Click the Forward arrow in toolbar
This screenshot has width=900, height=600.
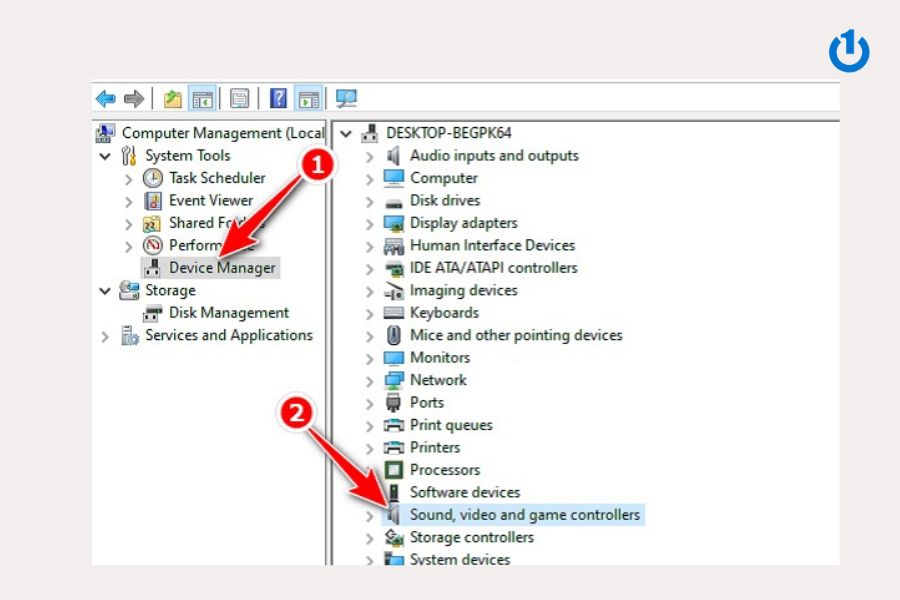[134, 98]
